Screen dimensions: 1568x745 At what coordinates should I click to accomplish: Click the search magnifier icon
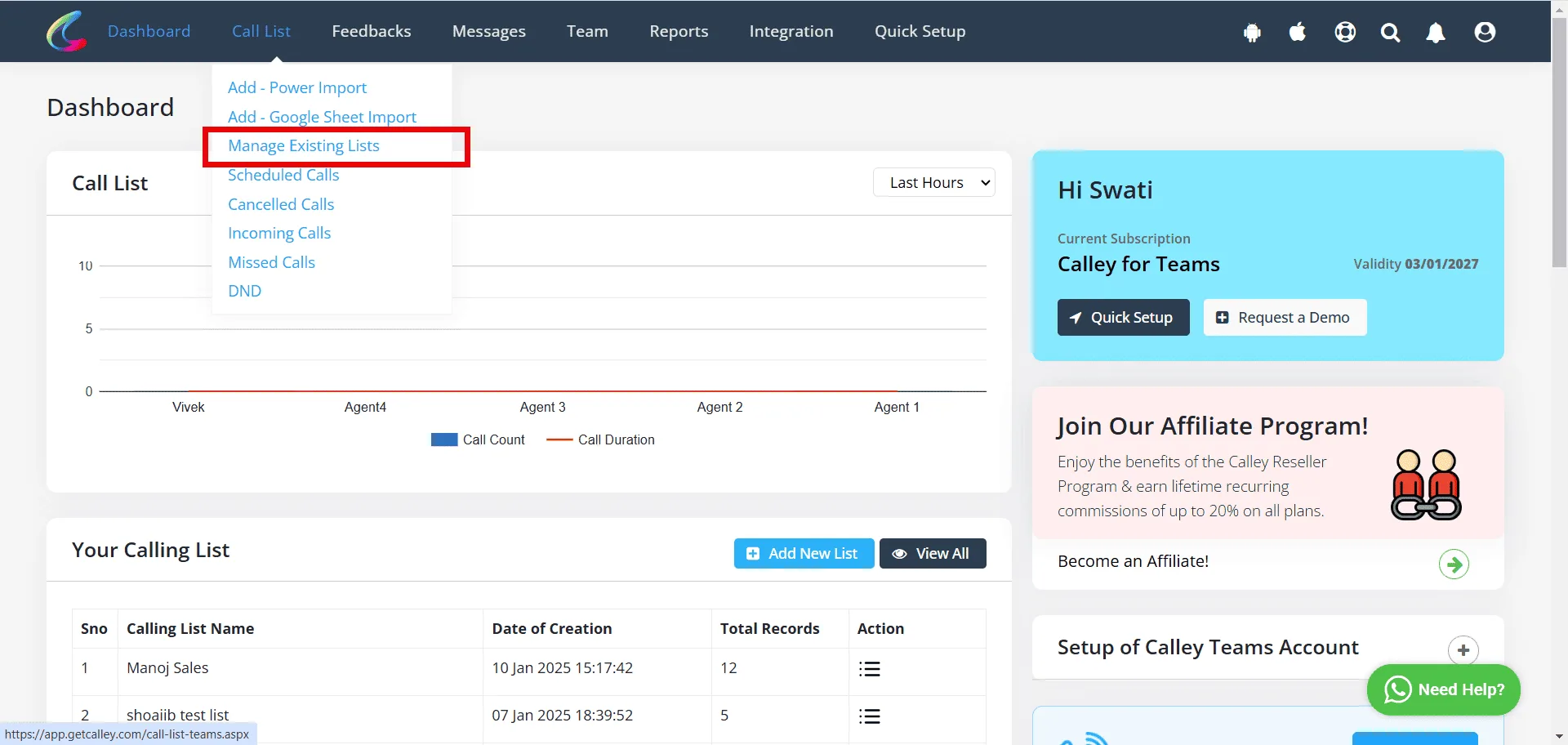(1390, 33)
